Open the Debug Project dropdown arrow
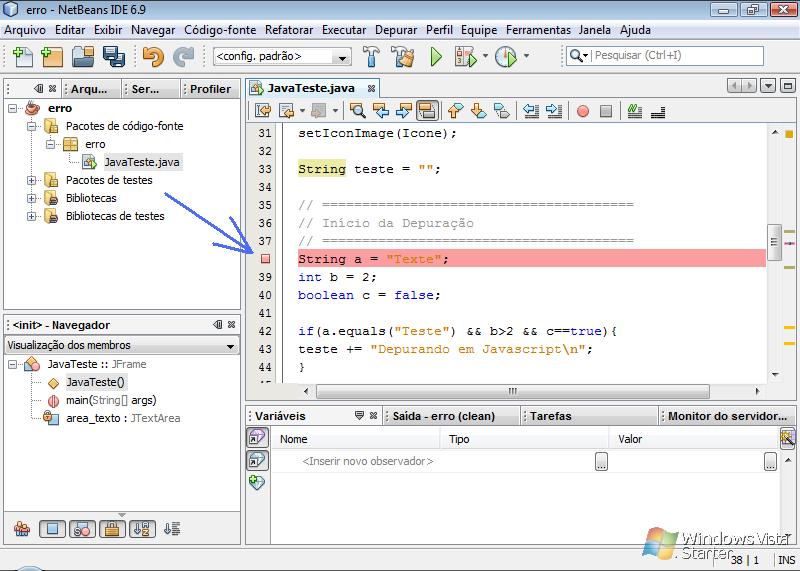Image resolution: width=800 pixels, height=571 pixels. point(485,56)
